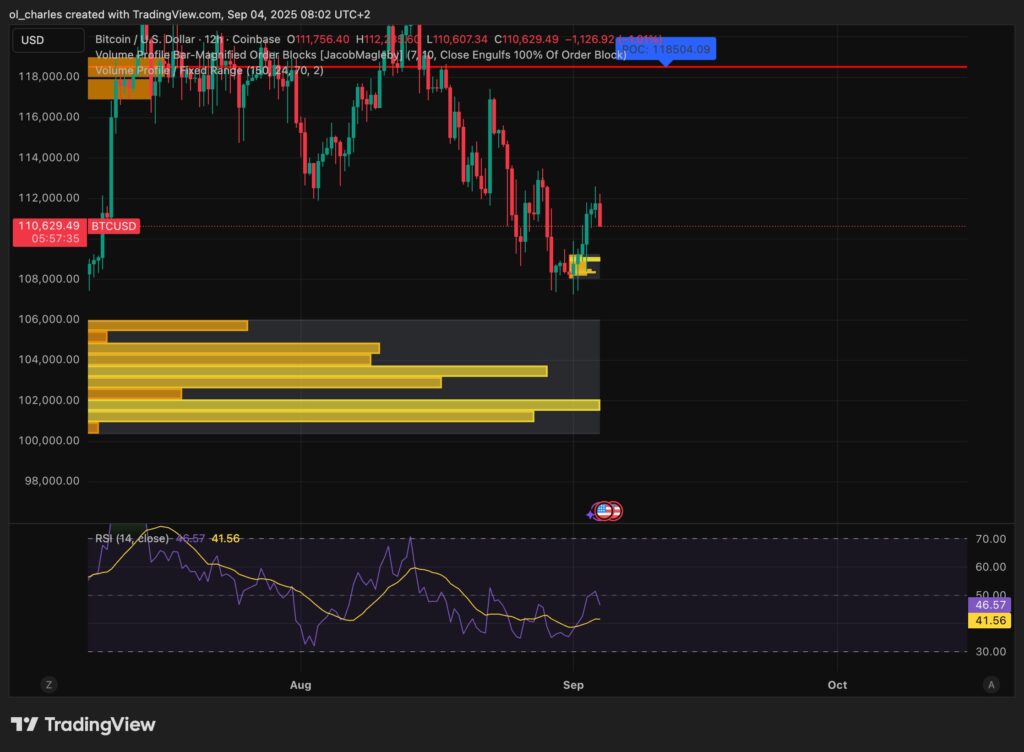Image resolution: width=1024 pixels, height=752 pixels.
Task: Click the purple sparkle beside the event flags
Action: coord(590,513)
